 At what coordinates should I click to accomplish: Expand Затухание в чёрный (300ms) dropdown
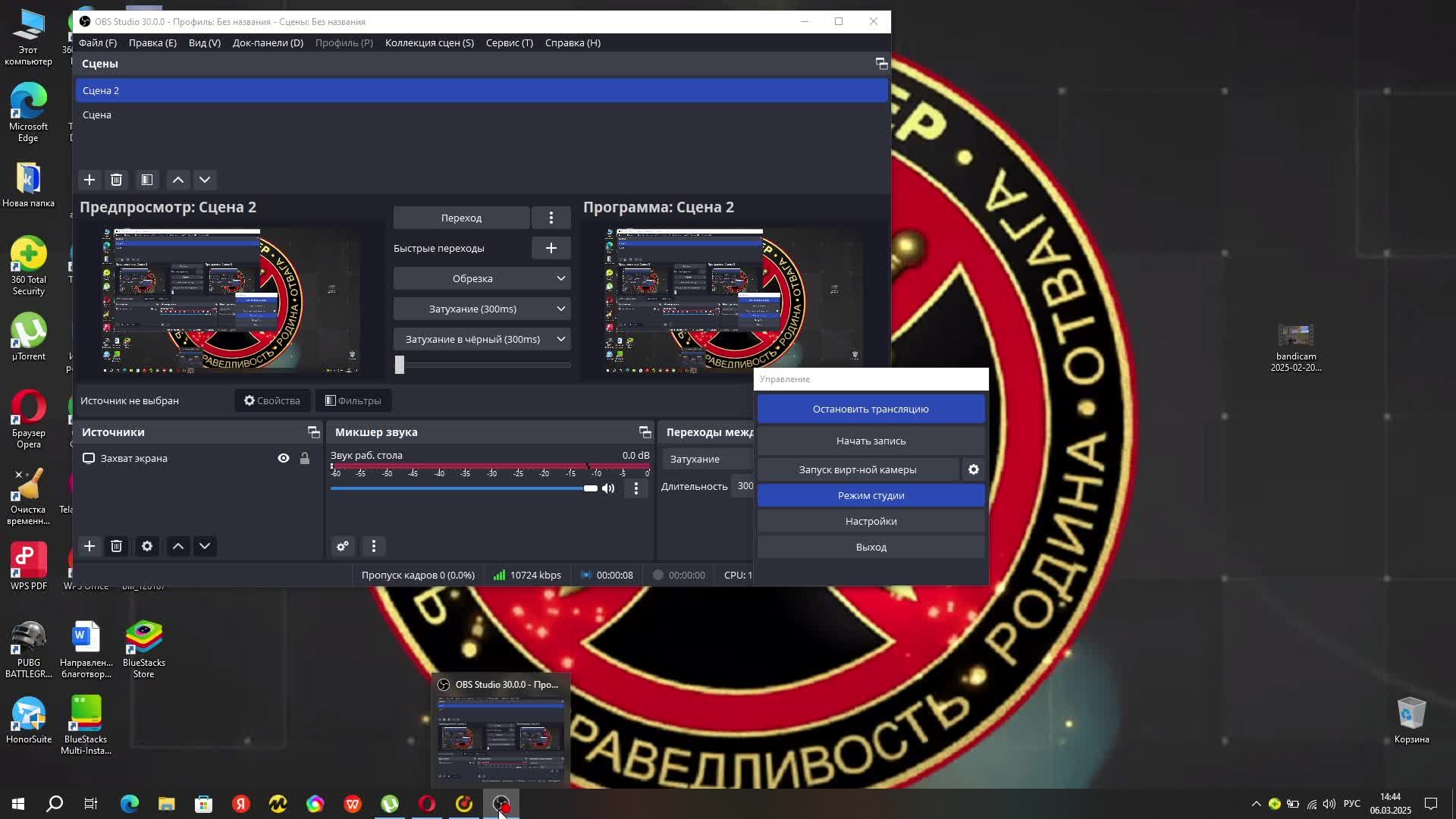482,339
